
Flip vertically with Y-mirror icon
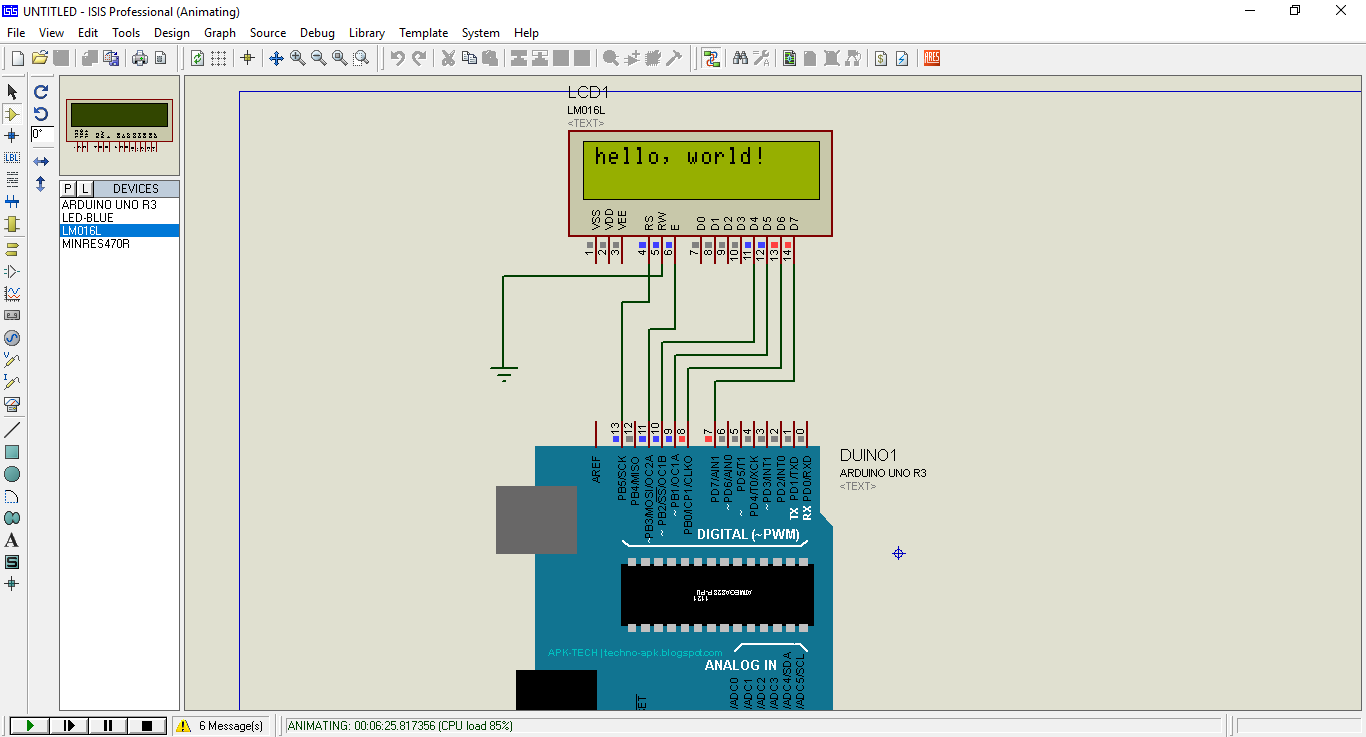[41, 184]
